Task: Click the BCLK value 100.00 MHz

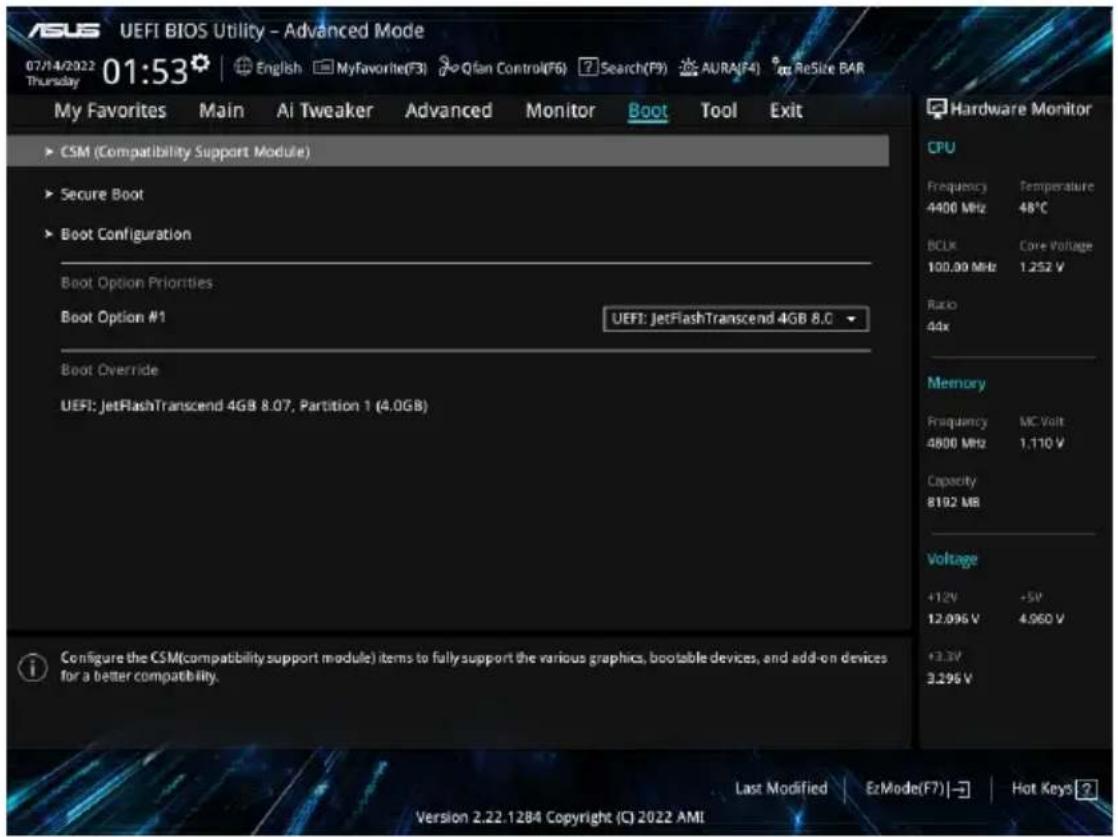Action: (x=961, y=267)
